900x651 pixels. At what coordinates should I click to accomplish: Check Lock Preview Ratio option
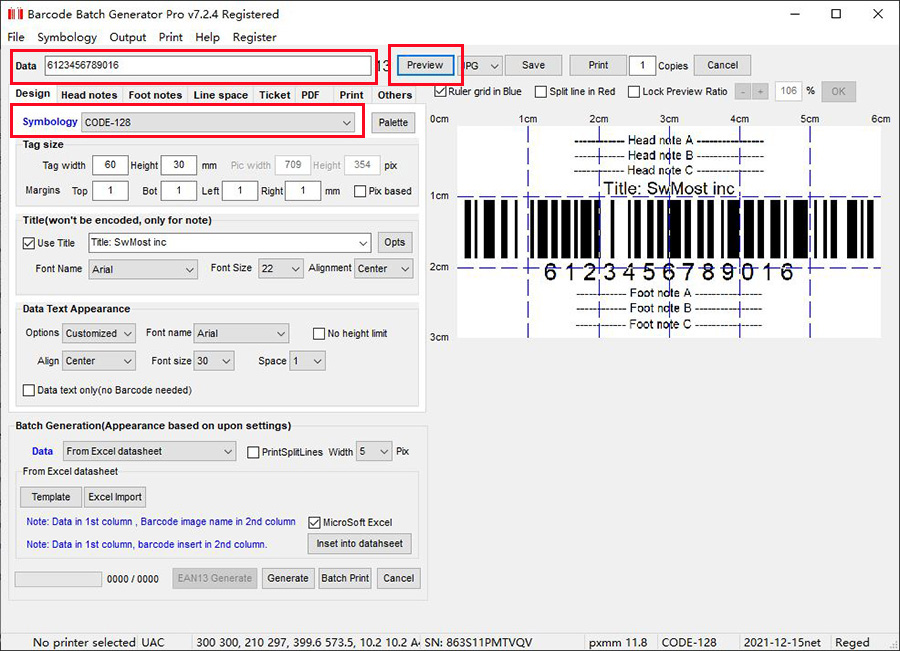tap(634, 92)
